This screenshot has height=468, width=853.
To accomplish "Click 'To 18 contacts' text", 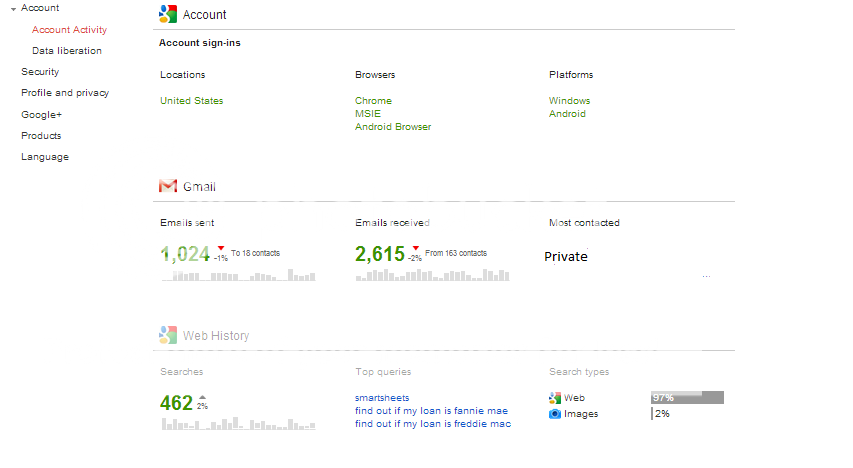I will click(255, 253).
